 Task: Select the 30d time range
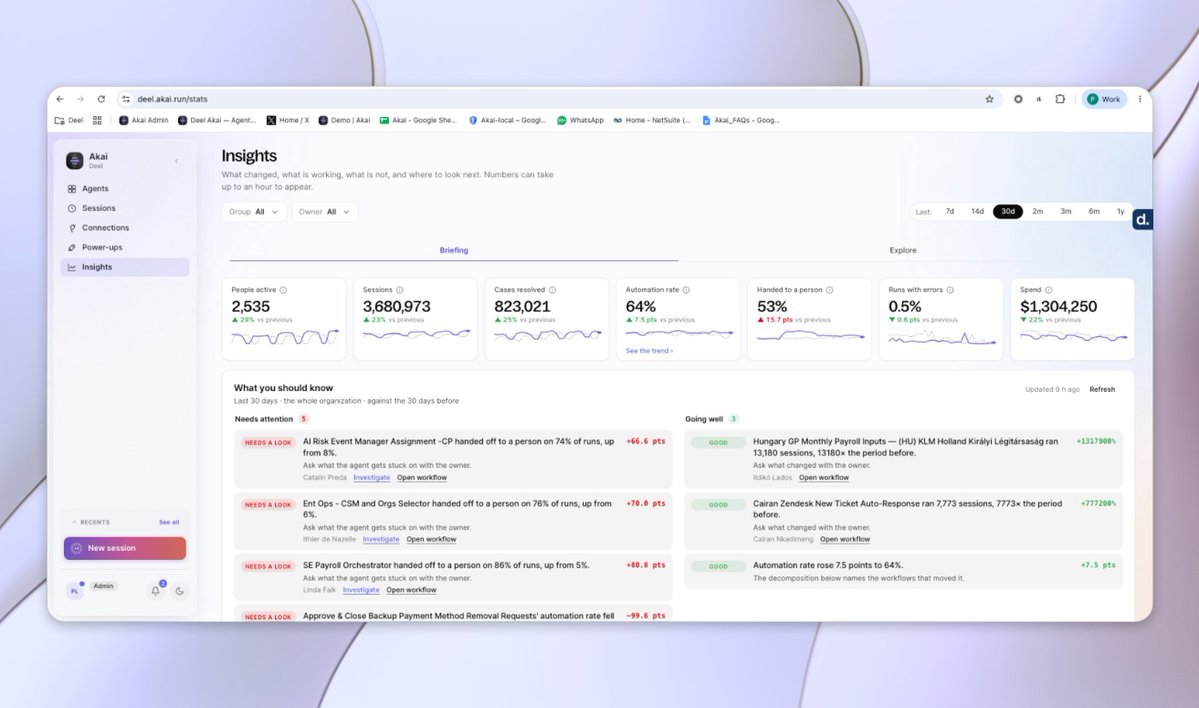[x=1008, y=212]
